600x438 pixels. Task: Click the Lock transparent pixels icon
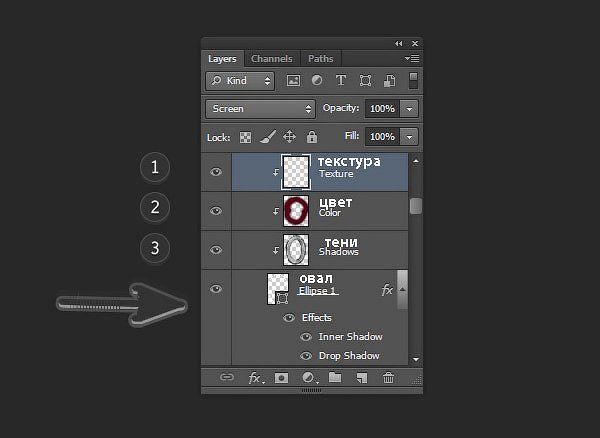(x=245, y=137)
